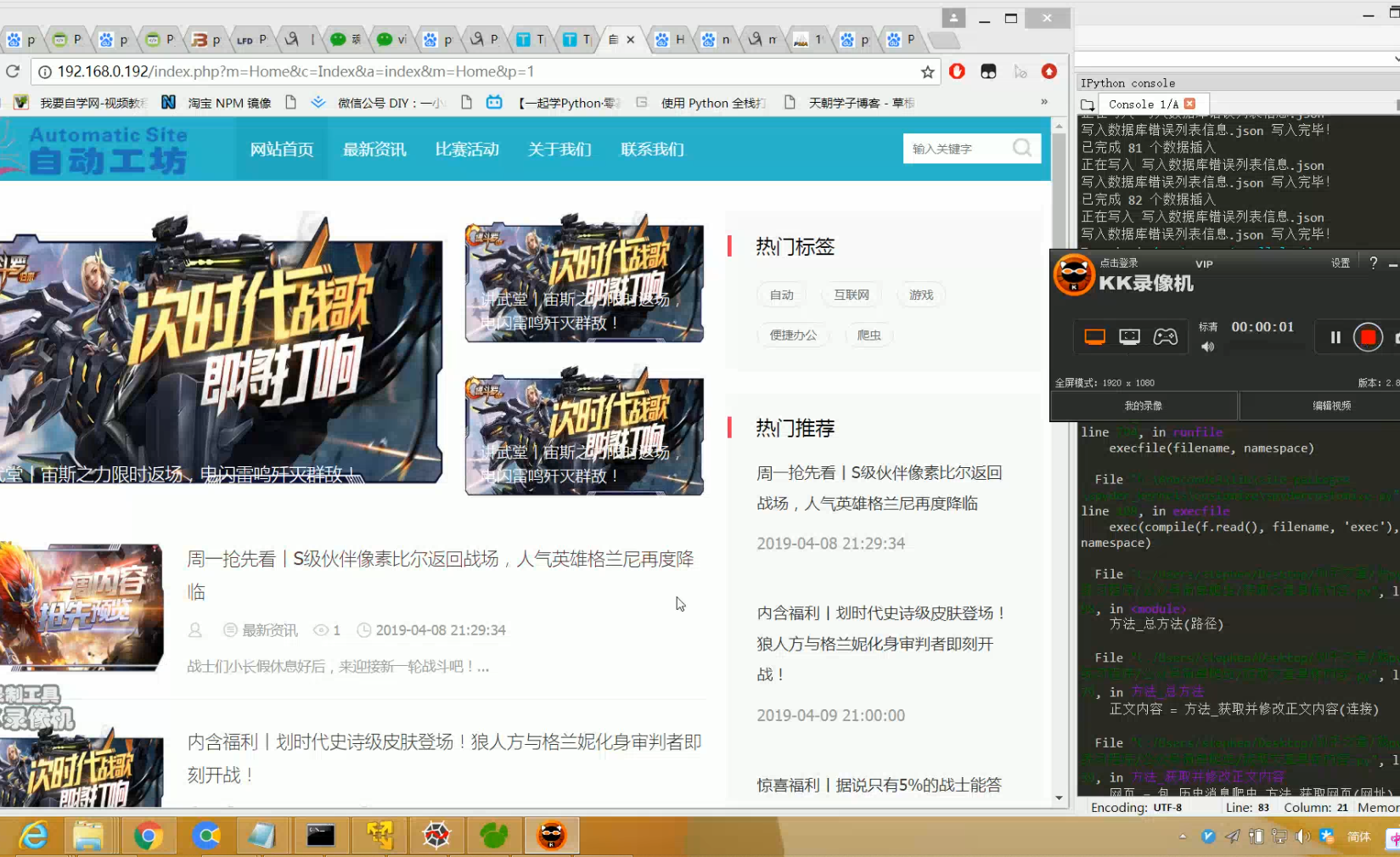Image resolution: width=1400 pixels, height=857 pixels.
Task: View site info icon beside the URL
Action: pos(44,72)
